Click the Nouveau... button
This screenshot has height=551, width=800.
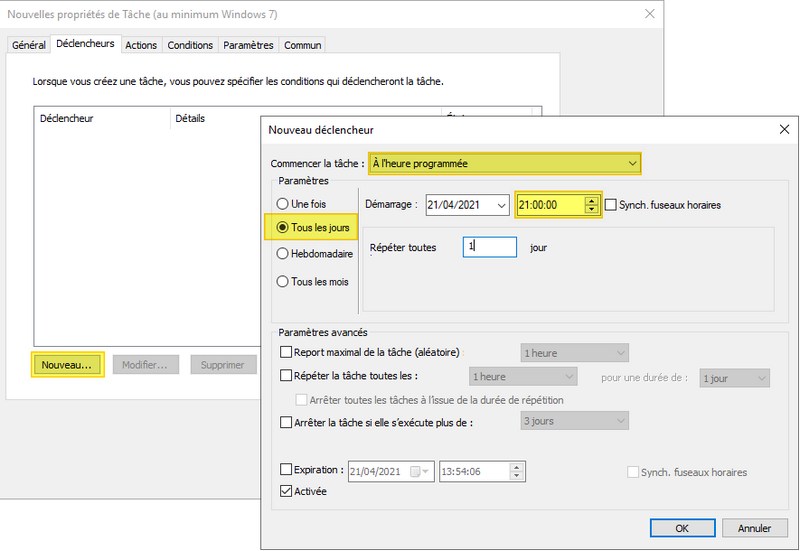pos(67,365)
